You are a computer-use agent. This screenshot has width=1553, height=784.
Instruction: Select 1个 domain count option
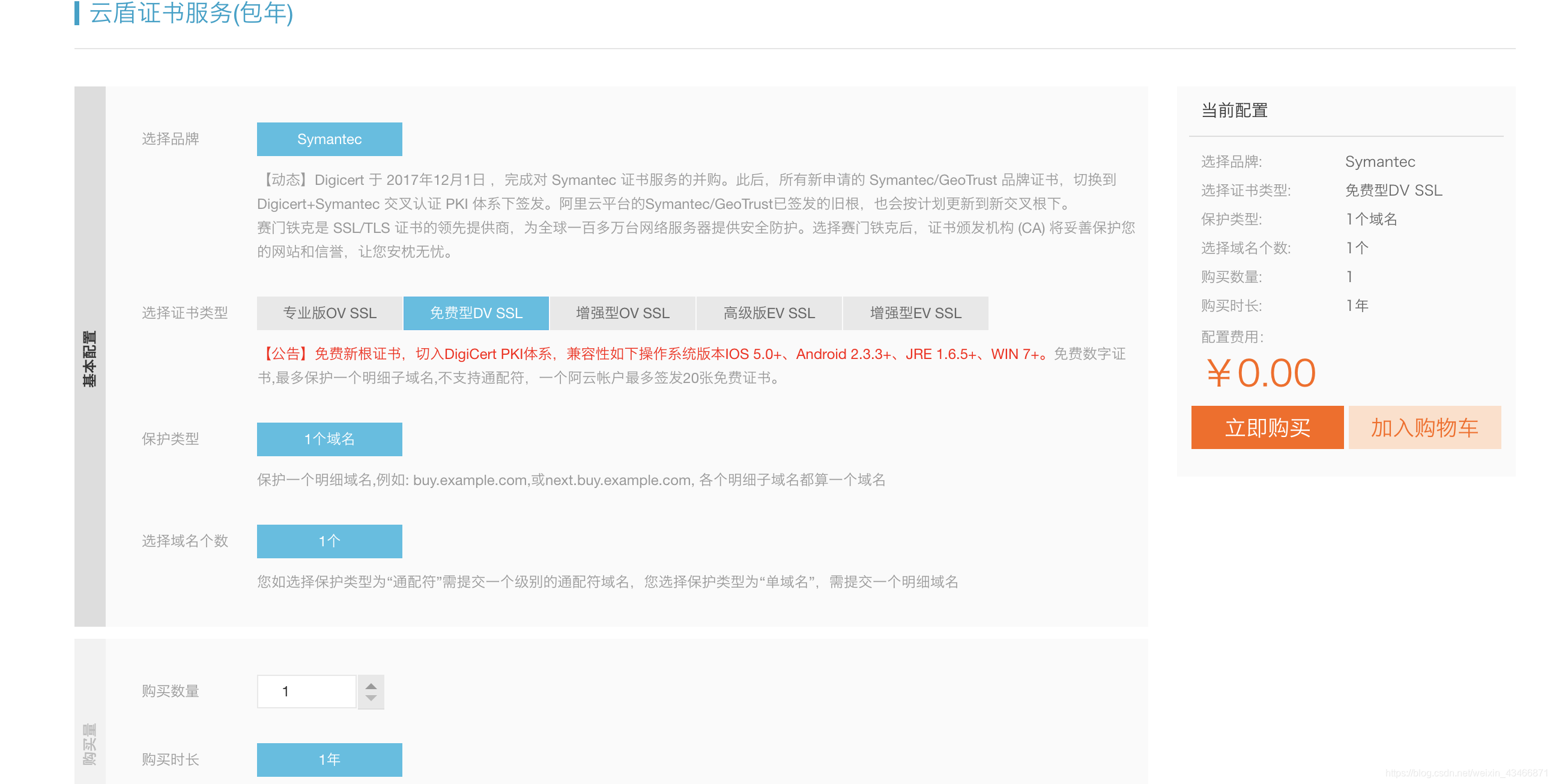pyautogui.click(x=329, y=541)
